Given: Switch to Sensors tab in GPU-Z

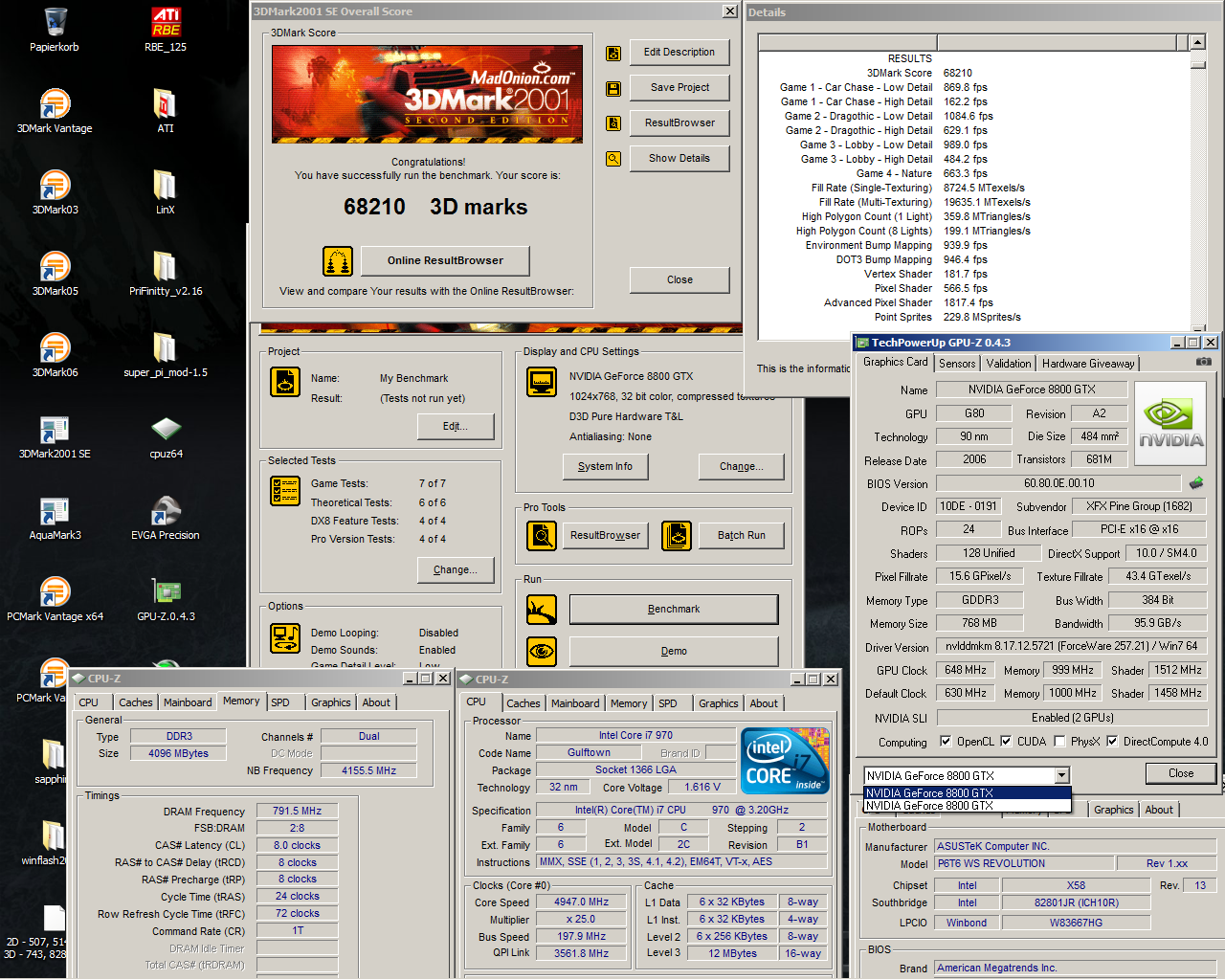Looking at the screenshot, I should pyautogui.click(x=957, y=364).
